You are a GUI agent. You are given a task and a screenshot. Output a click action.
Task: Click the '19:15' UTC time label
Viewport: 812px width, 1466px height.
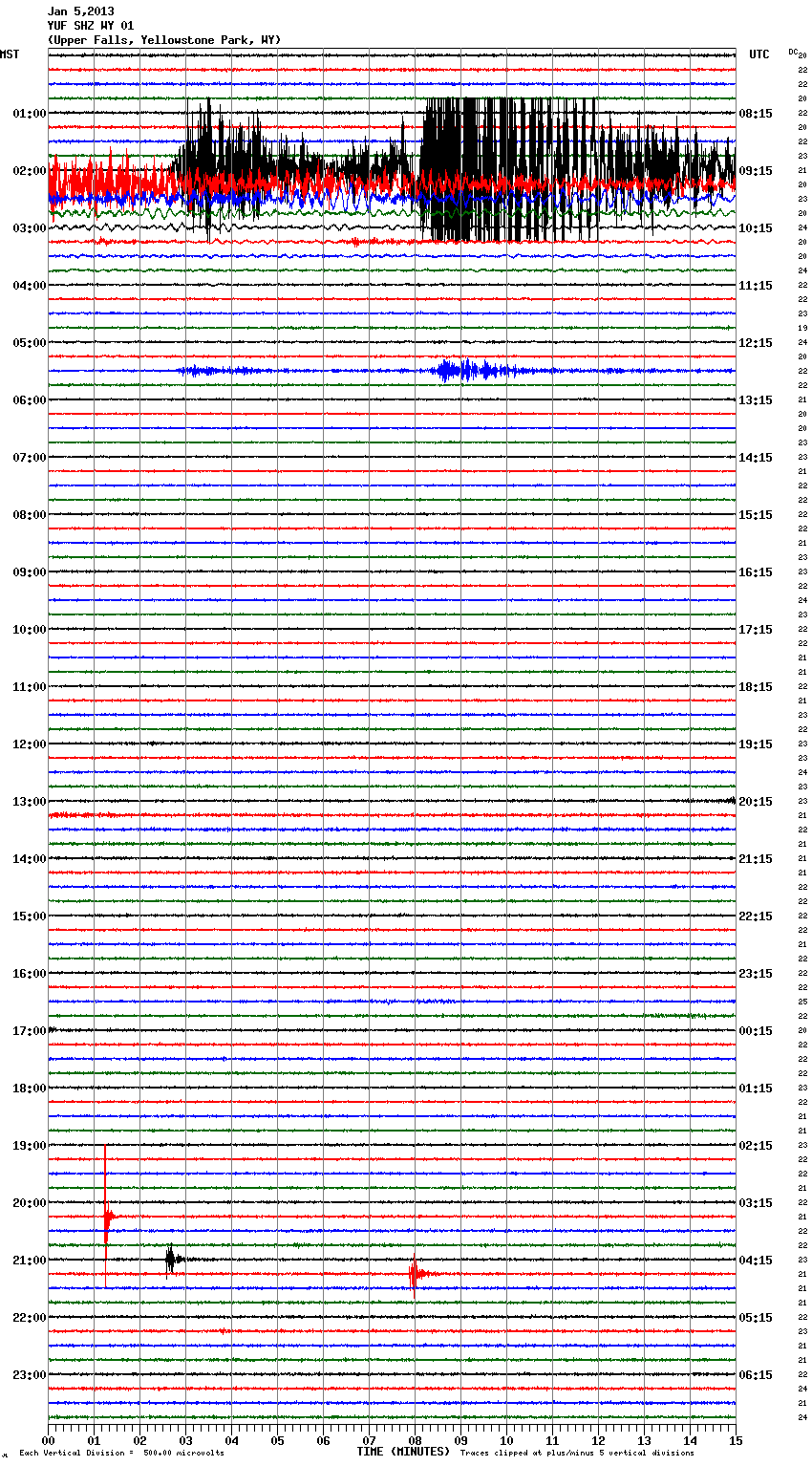tap(756, 744)
